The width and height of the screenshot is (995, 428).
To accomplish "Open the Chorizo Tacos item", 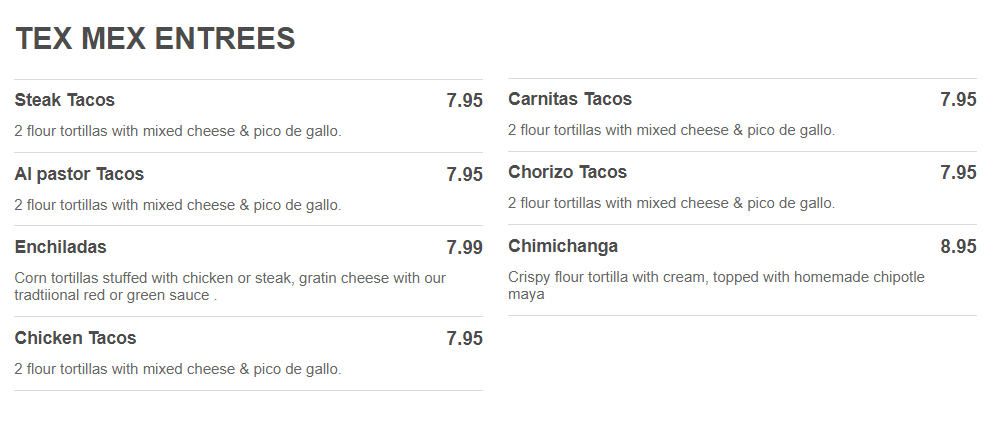I will point(567,172).
